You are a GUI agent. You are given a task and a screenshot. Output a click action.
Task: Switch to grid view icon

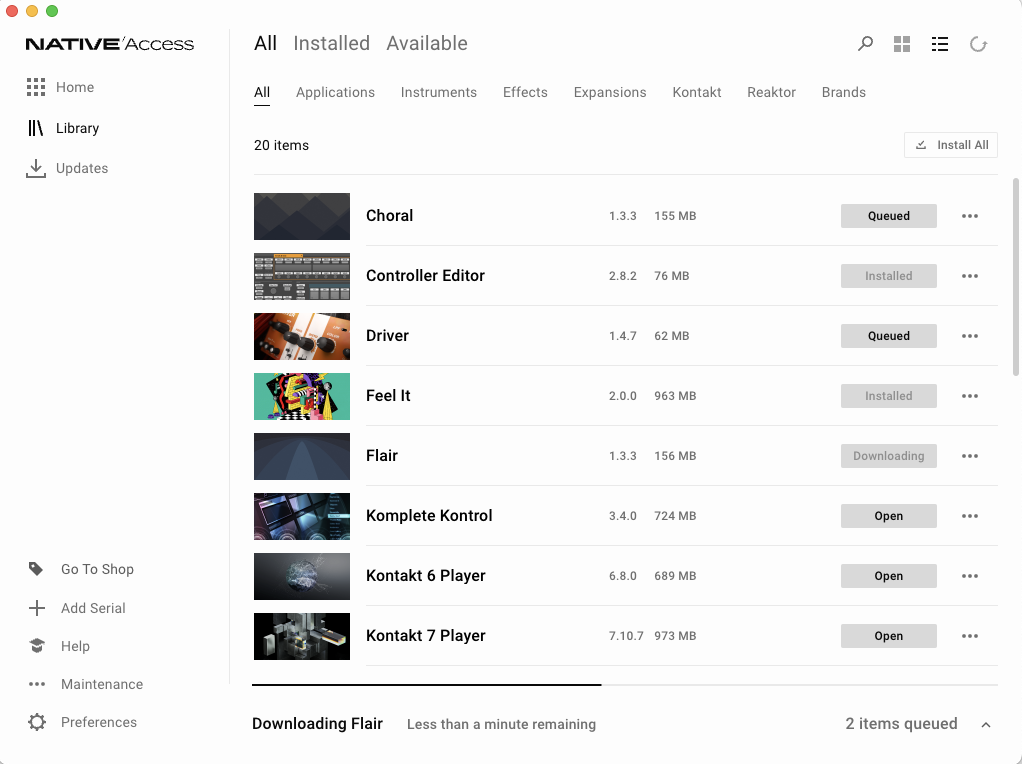[902, 44]
